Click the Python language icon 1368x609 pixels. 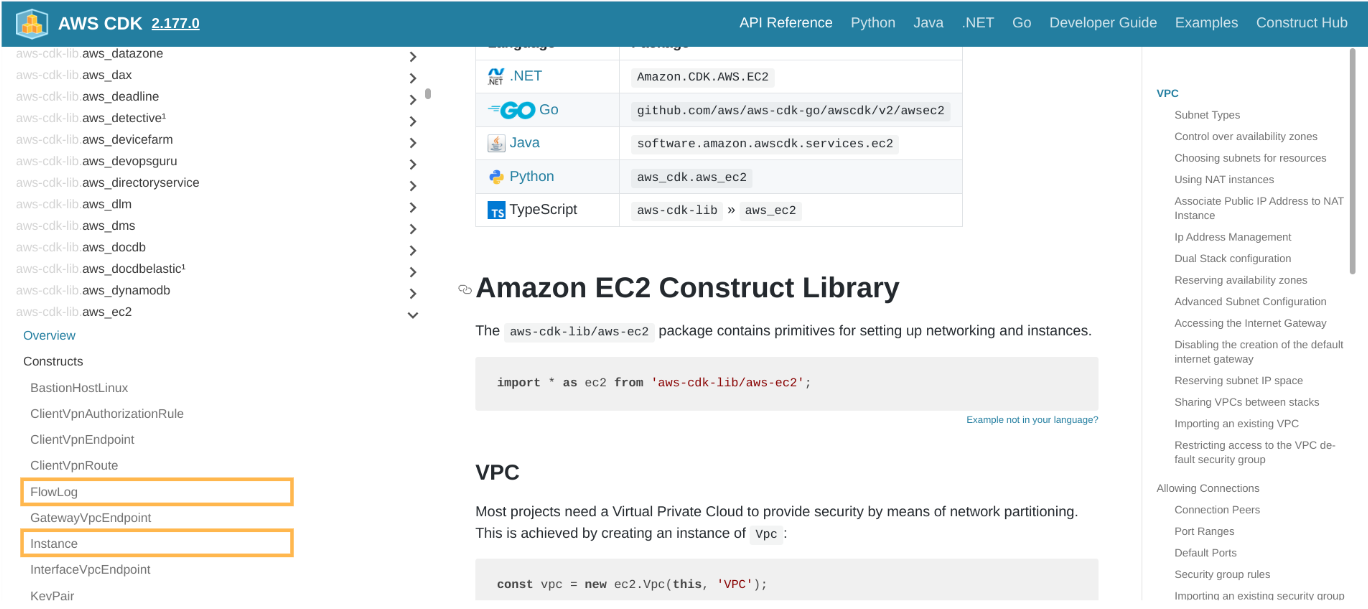[496, 177]
